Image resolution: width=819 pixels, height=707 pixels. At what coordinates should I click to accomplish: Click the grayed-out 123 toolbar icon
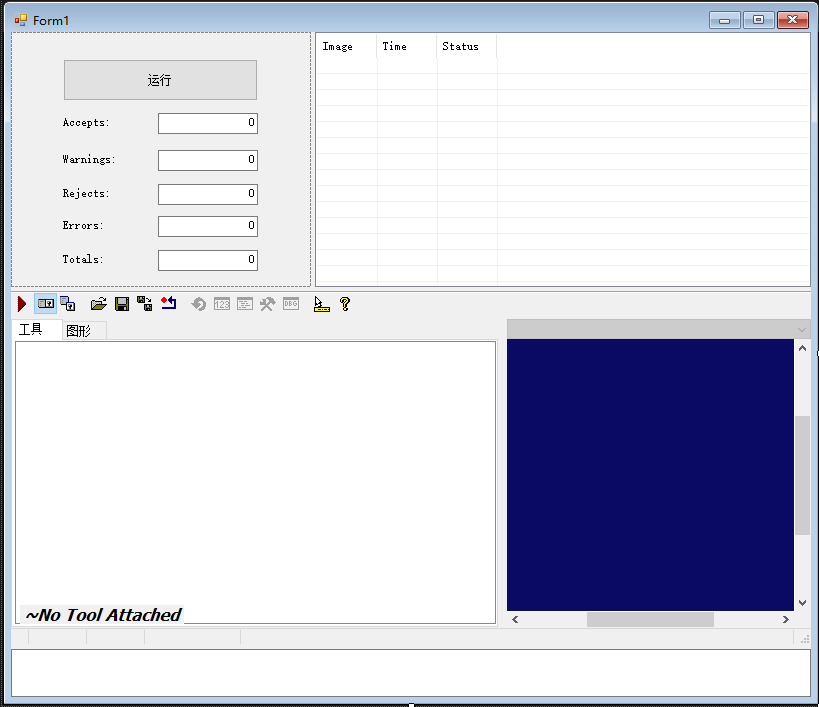[222, 304]
